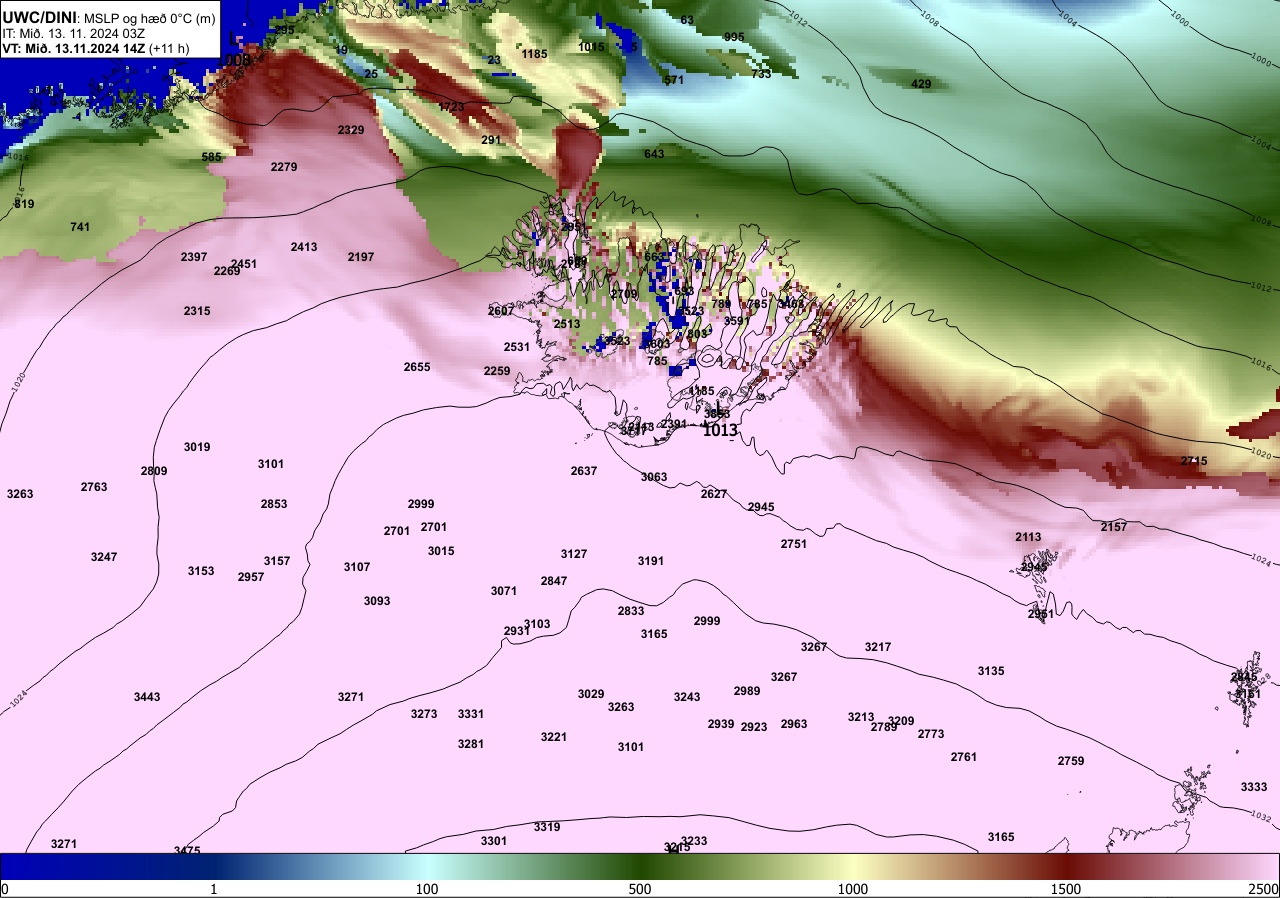Click the 3127 height value

[x=574, y=554]
